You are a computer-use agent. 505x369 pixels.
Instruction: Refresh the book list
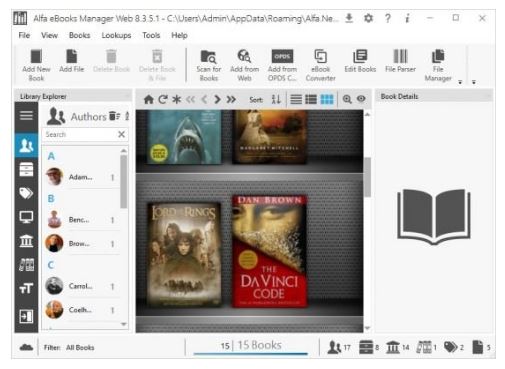[x=163, y=99]
